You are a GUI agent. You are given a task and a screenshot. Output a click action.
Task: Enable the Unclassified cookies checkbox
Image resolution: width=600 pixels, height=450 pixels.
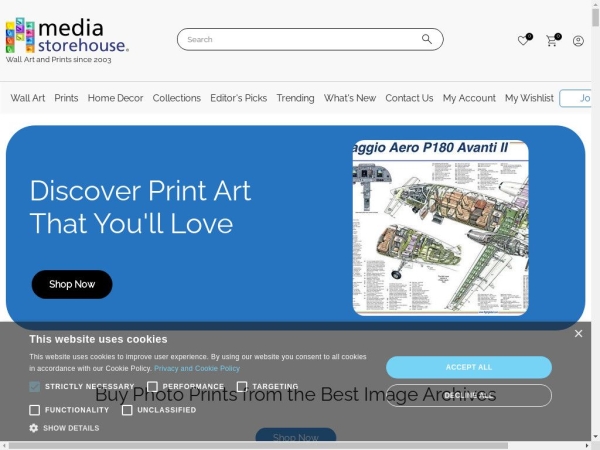[127, 410]
